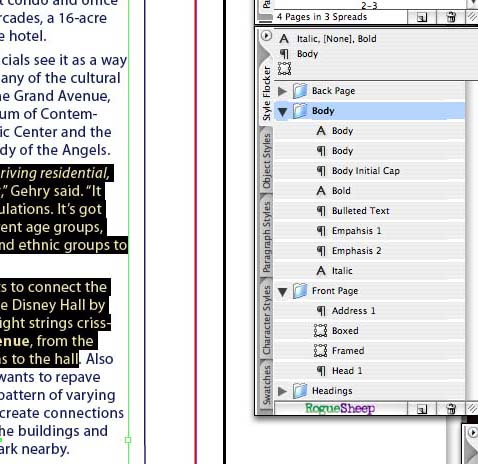Click the Headings folder icon

click(300, 391)
